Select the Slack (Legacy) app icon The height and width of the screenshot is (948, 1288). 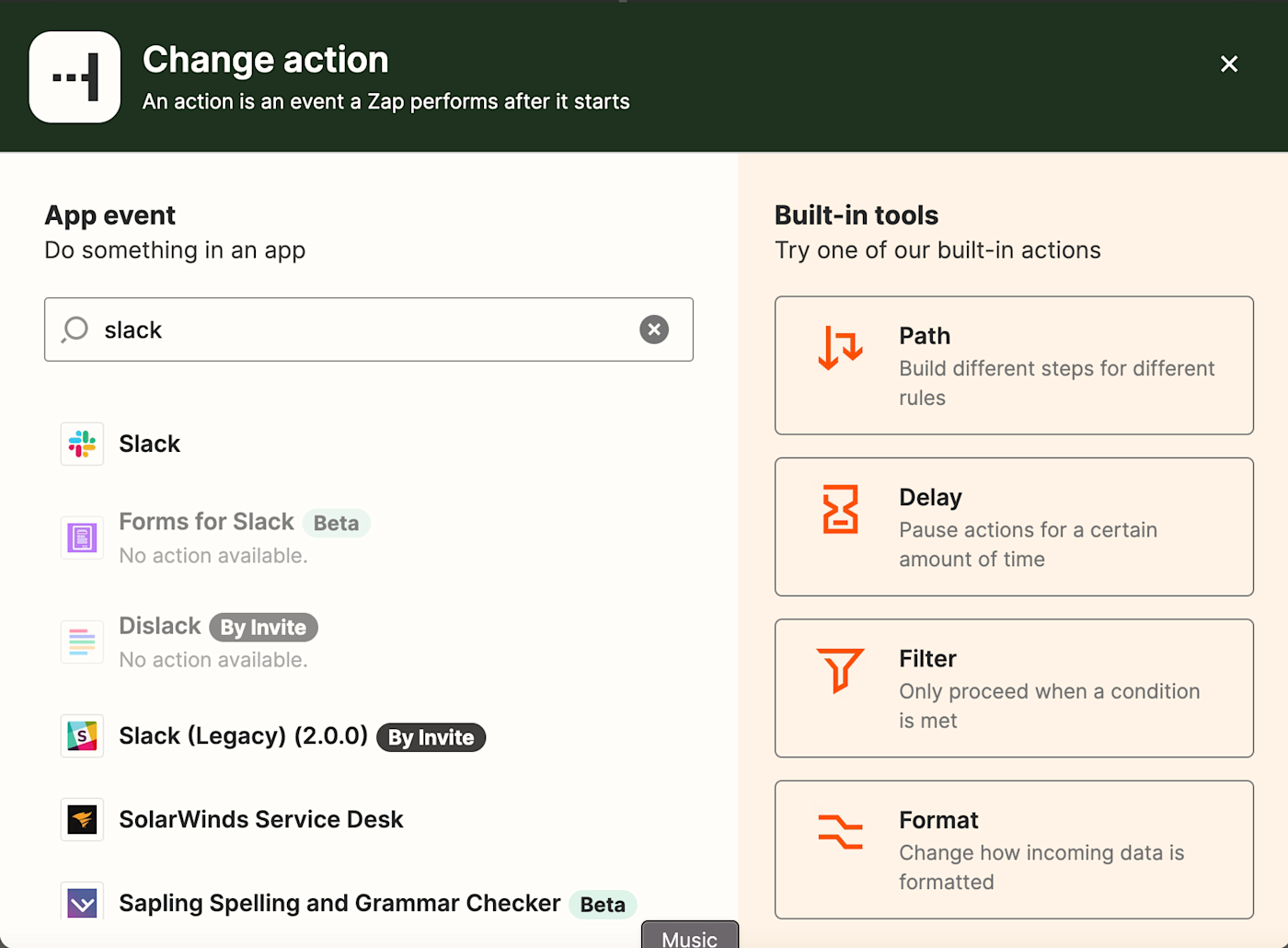(82, 736)
